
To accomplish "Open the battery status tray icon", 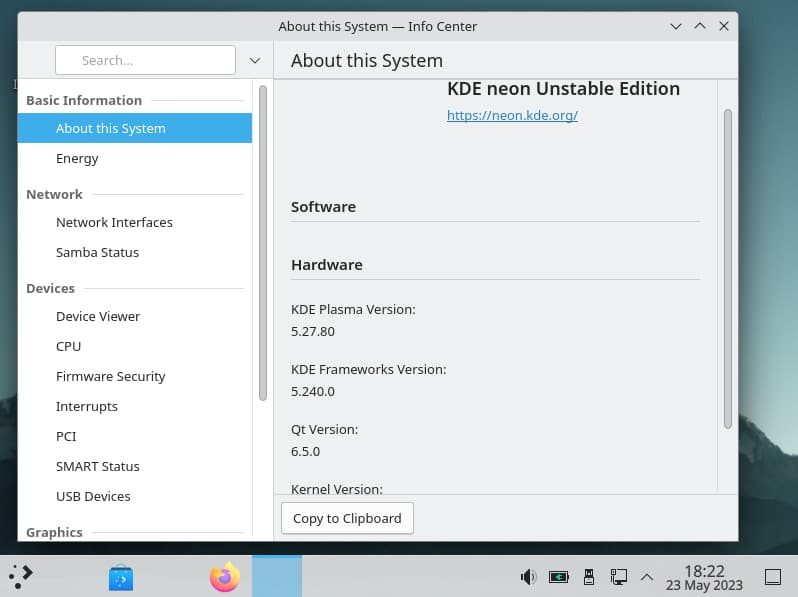I will click(x=559, y=577).
